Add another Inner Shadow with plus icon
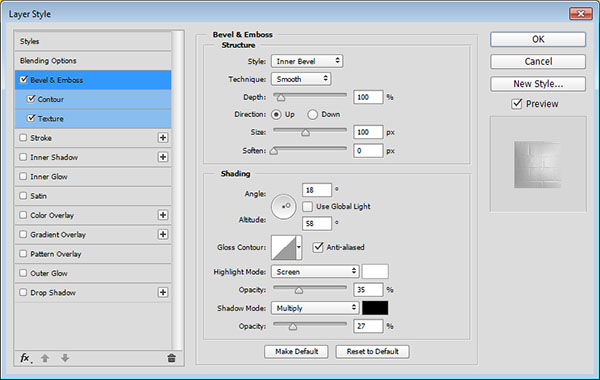This screenshot has height=380, width=600. click(163, 157)
